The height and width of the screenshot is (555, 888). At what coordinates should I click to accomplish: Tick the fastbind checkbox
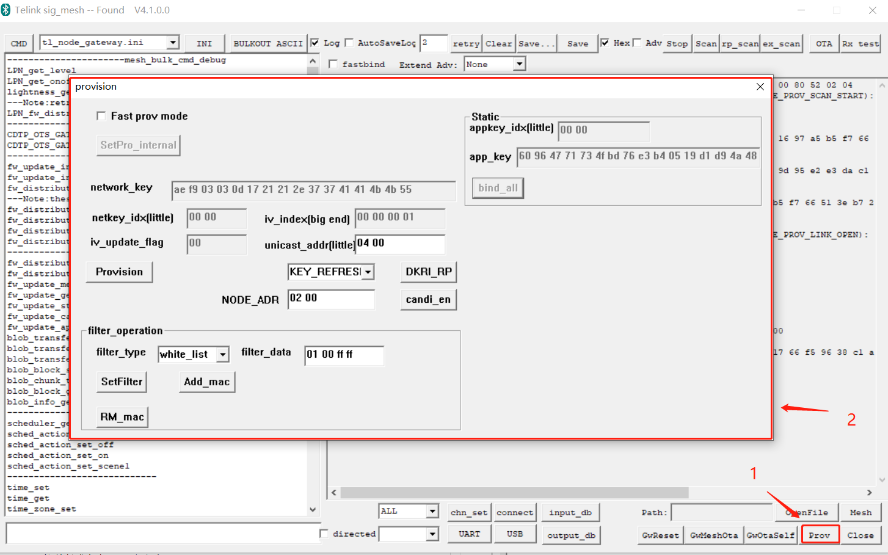pyautogui.click(x=333, y=65)
